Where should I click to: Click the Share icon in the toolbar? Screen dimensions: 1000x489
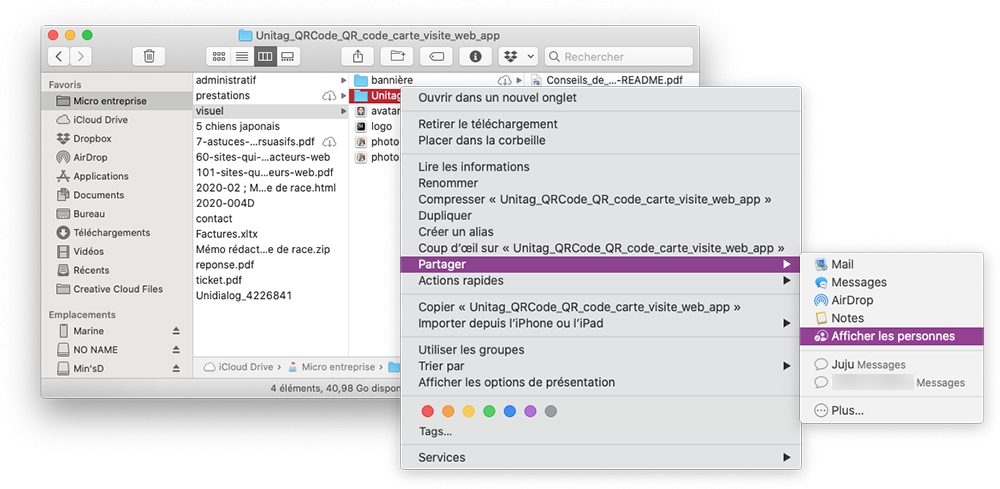click(359, 57)
